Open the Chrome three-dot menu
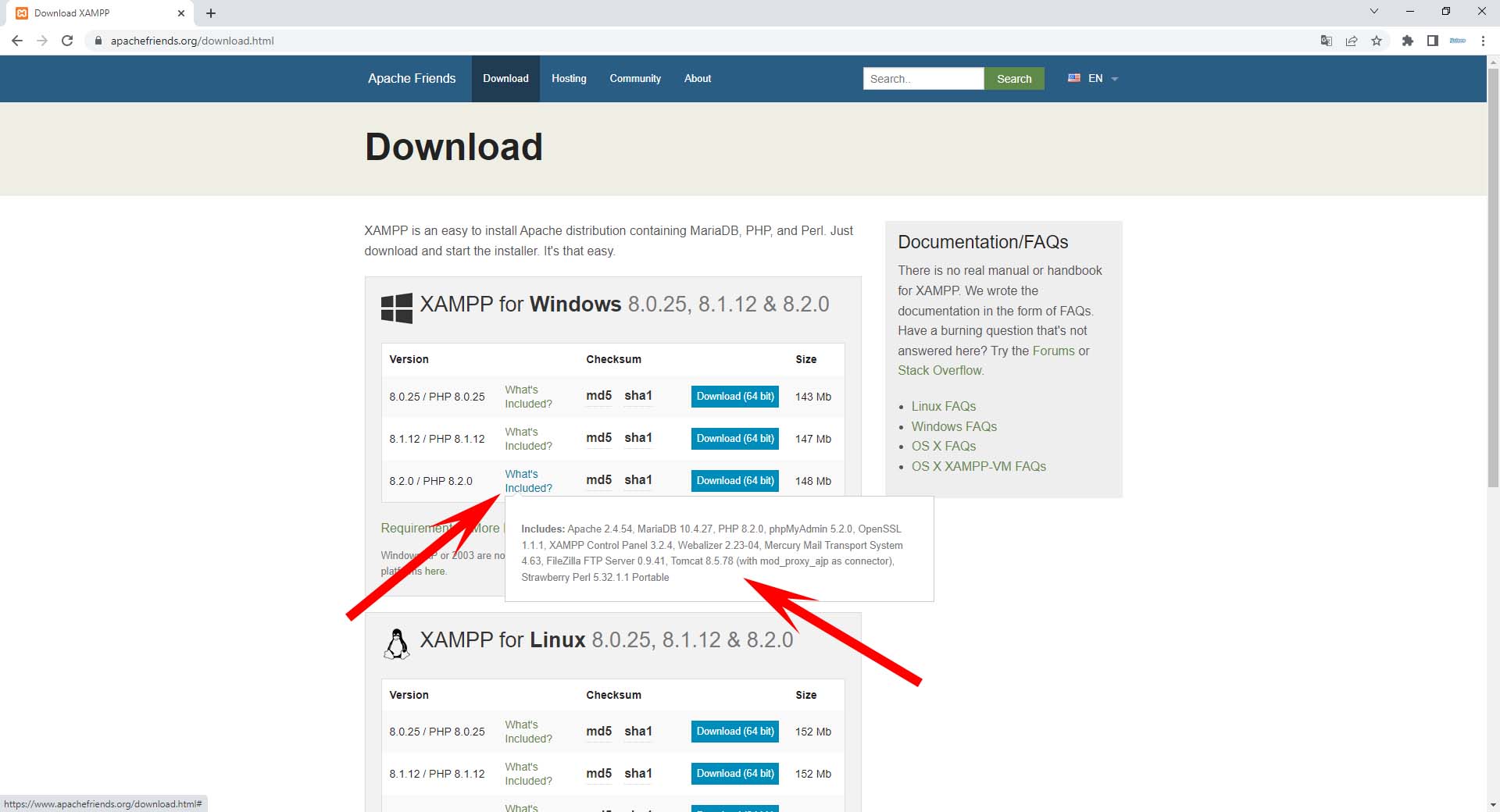This screenshot has width=1500, height=812. 1483,41
